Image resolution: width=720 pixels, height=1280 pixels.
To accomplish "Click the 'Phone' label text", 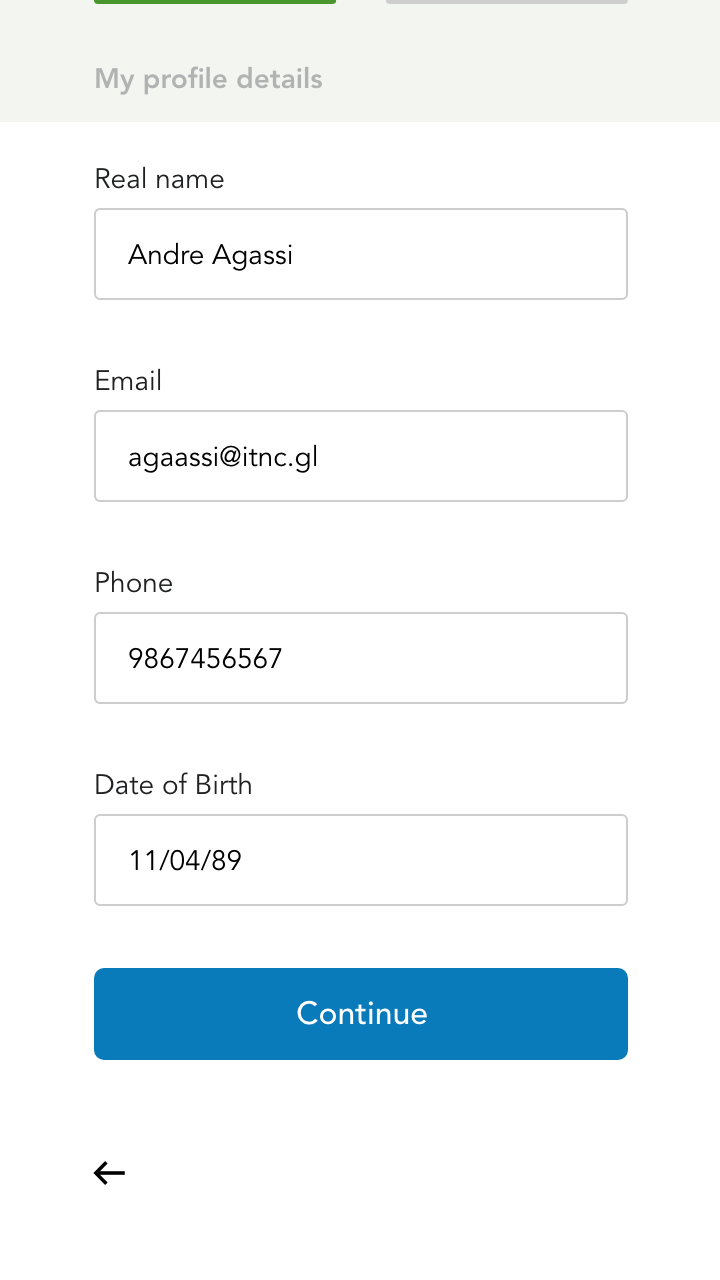I will pyautogui.click(x=133, y=583).
